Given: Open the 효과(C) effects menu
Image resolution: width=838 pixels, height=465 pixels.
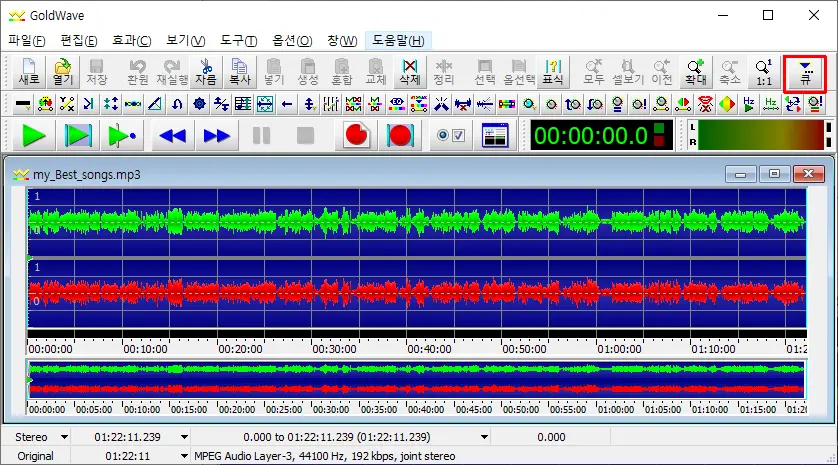Looking at the screenshot, I should coord(131,41).
